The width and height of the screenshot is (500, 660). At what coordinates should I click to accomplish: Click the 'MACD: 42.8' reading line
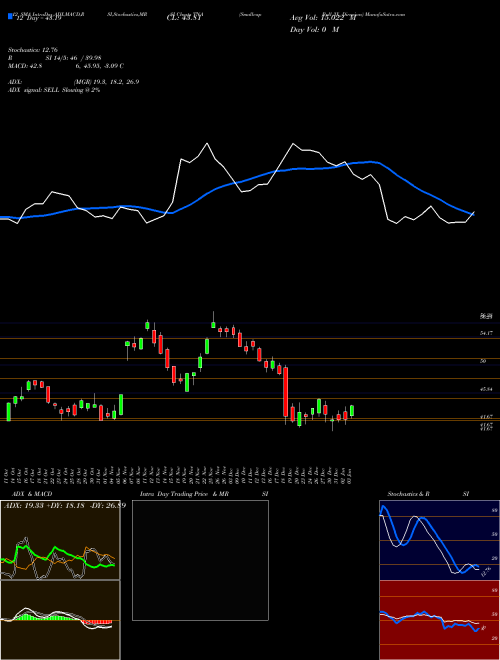pyautogui.click(x=66, y=66)
